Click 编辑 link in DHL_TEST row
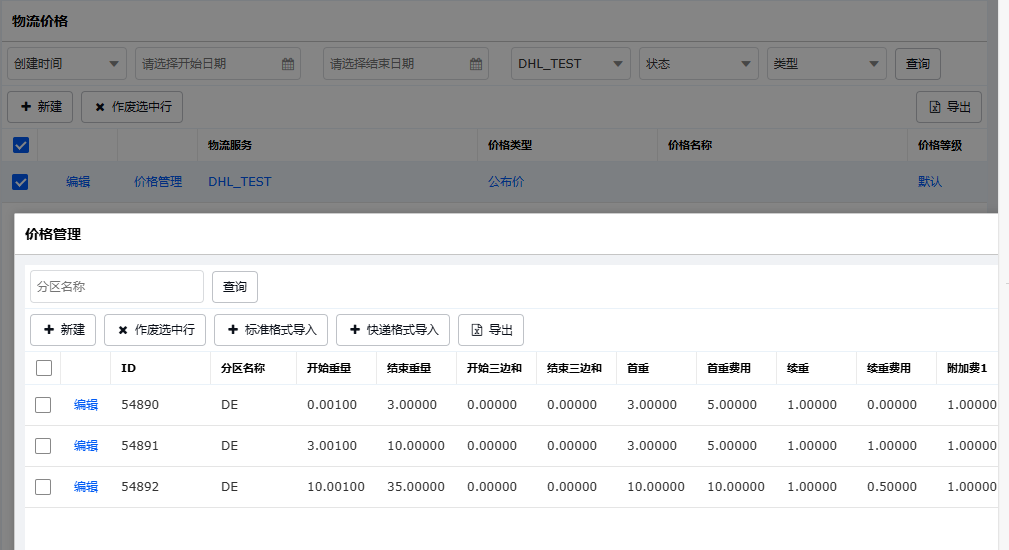This screenshot has height=550, width=1009. coord(78,182)
